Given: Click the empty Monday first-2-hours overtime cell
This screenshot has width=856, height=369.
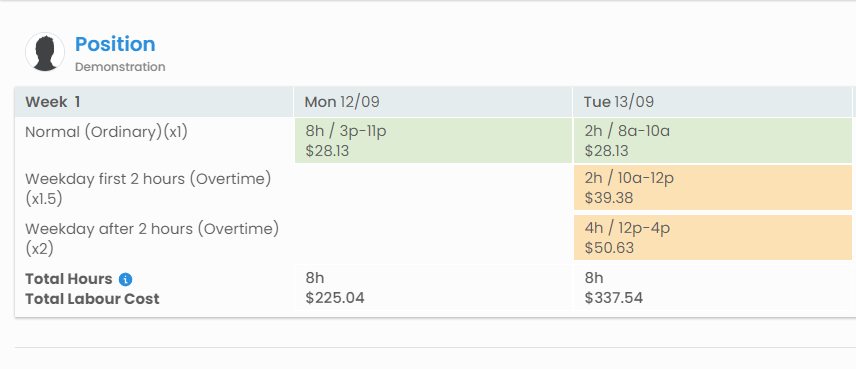Looking at the screenshot, I should tap(433, 188).
